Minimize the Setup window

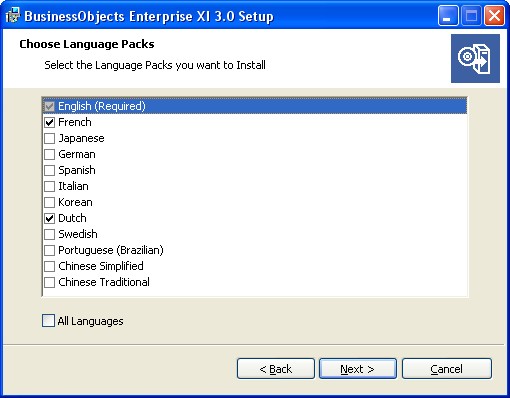448,16
